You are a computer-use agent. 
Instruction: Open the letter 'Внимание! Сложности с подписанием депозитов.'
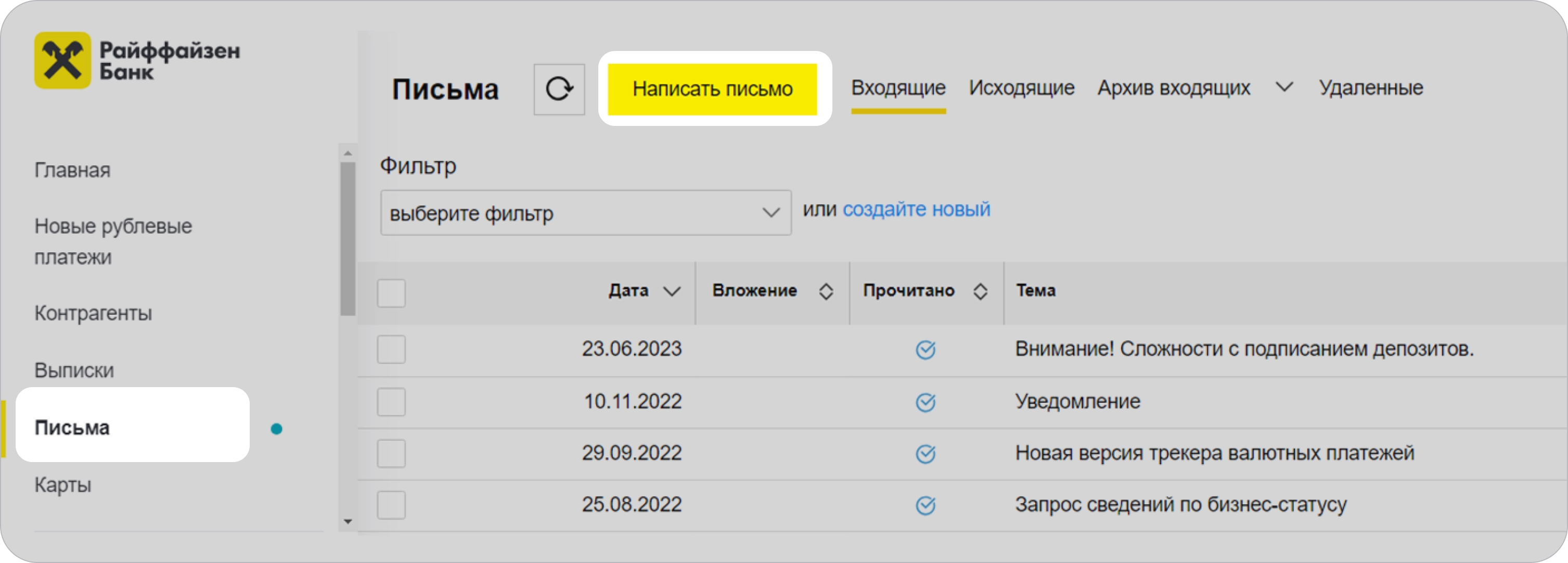[x=1244, y=349]
